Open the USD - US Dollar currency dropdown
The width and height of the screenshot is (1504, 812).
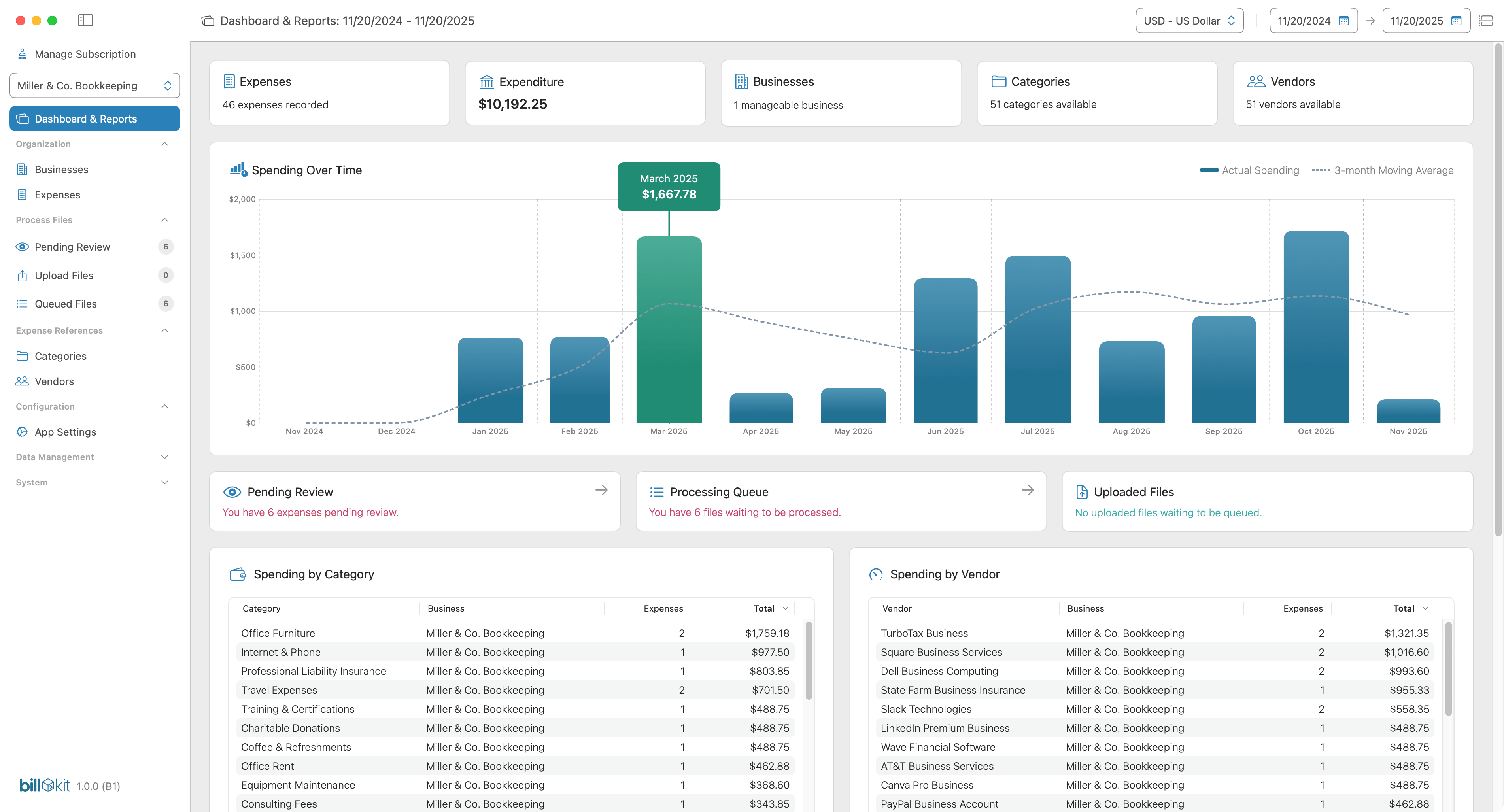point(1189,21)
